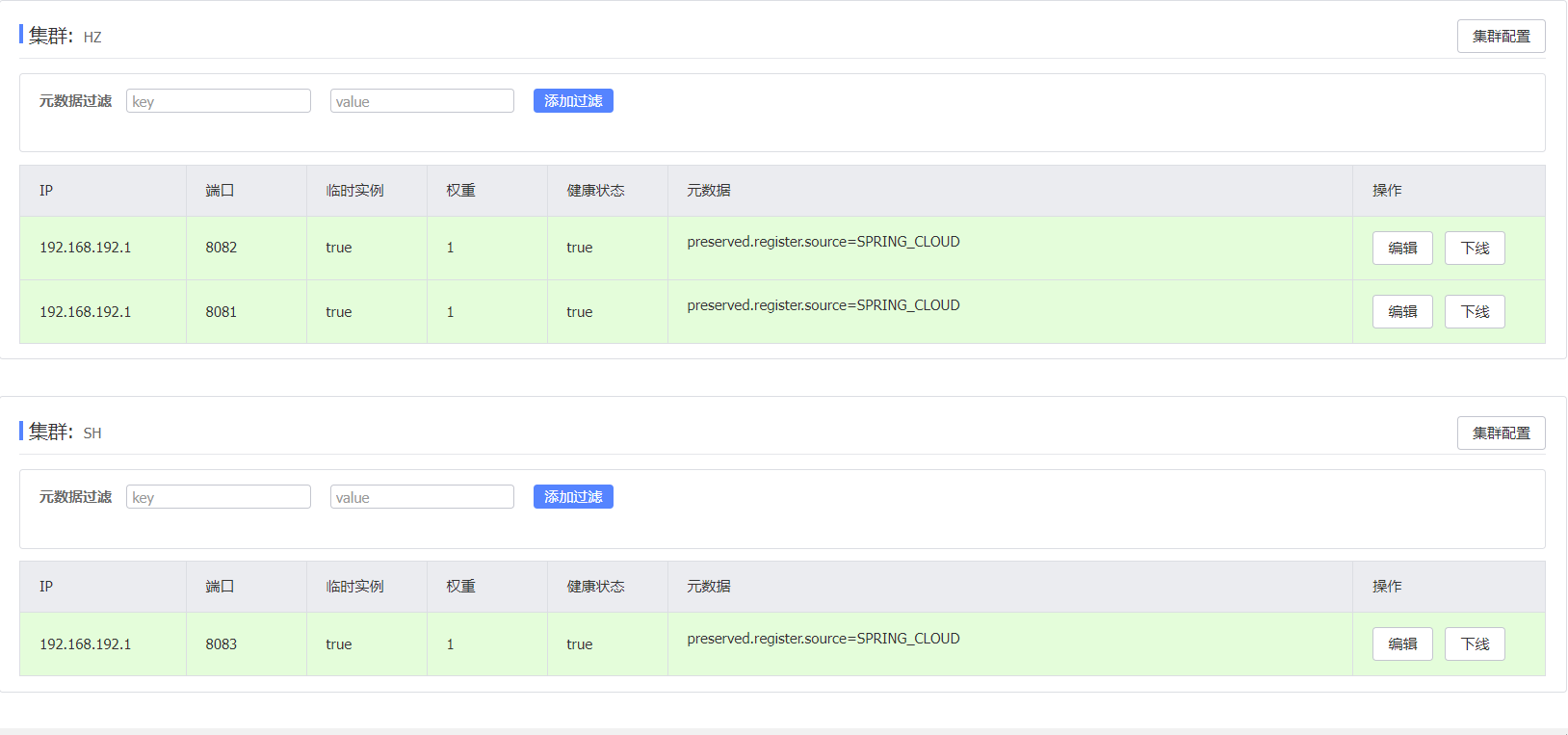Click 下线 for port 8083 instance

click(x=1475, y=644)
